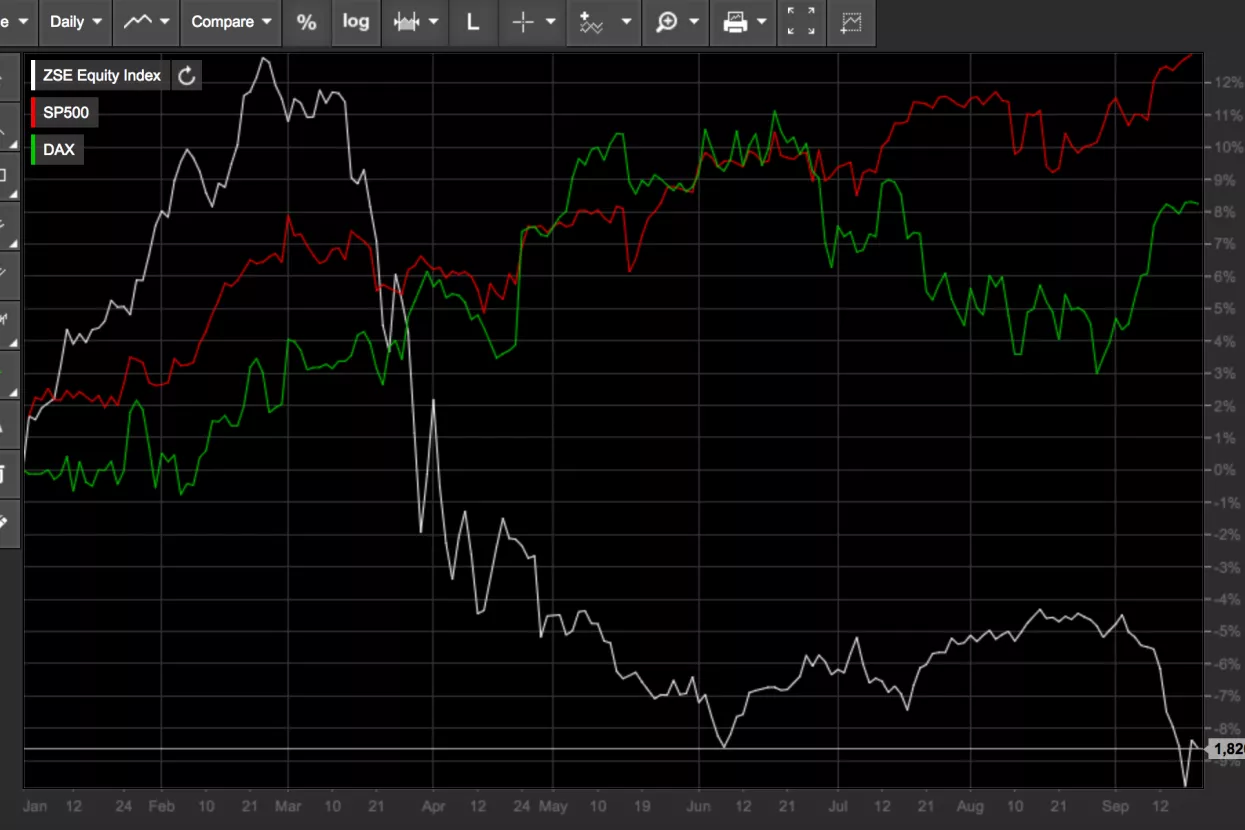This screenshot has width=1245, height=830.
Task: Enter fullscreen with the expand arrows icon
Action: [x=801, y=22]
